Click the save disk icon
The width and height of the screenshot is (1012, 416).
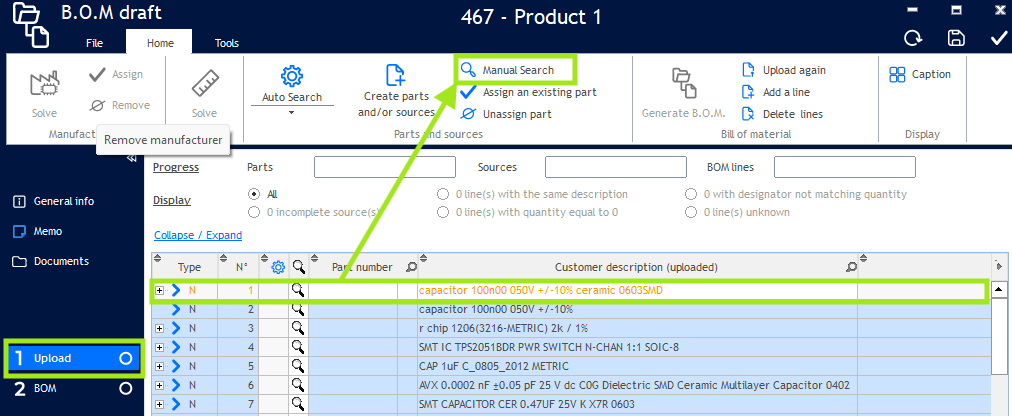click(957, 38)
